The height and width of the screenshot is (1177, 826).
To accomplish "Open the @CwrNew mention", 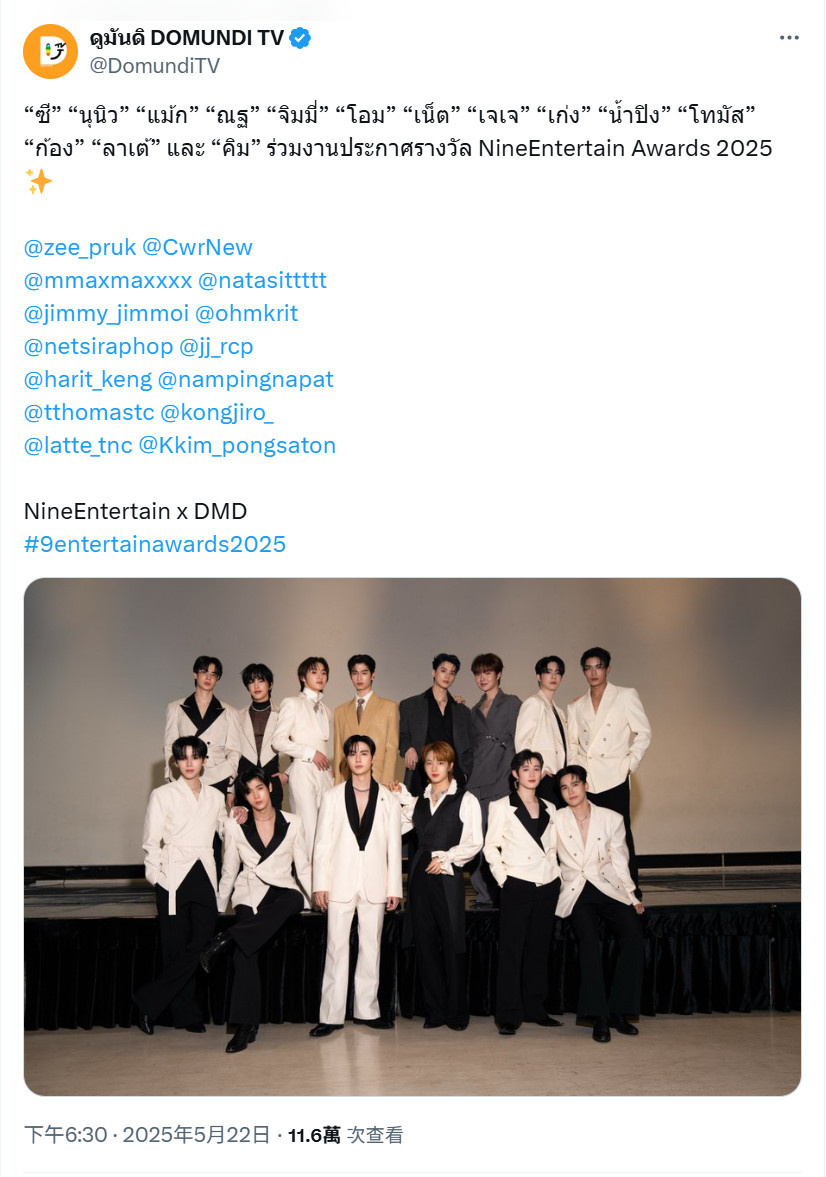I will 197,247.
